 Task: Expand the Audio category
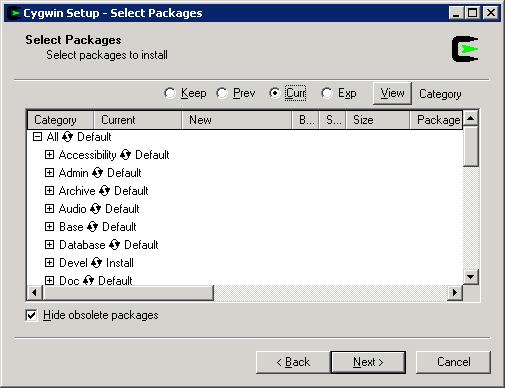pos(49,209)
